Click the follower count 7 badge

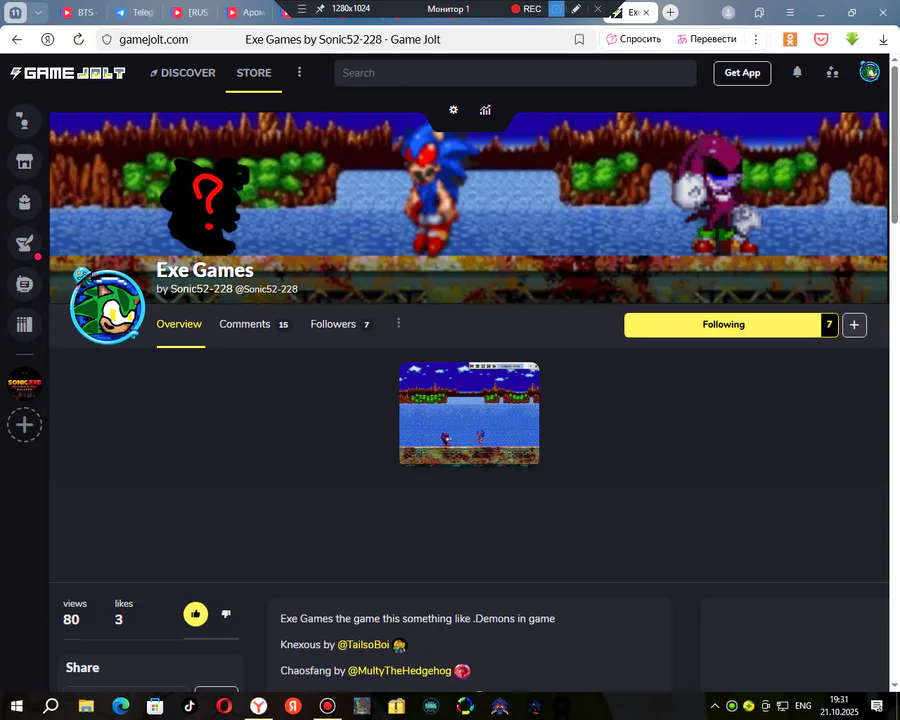point(829,325)
